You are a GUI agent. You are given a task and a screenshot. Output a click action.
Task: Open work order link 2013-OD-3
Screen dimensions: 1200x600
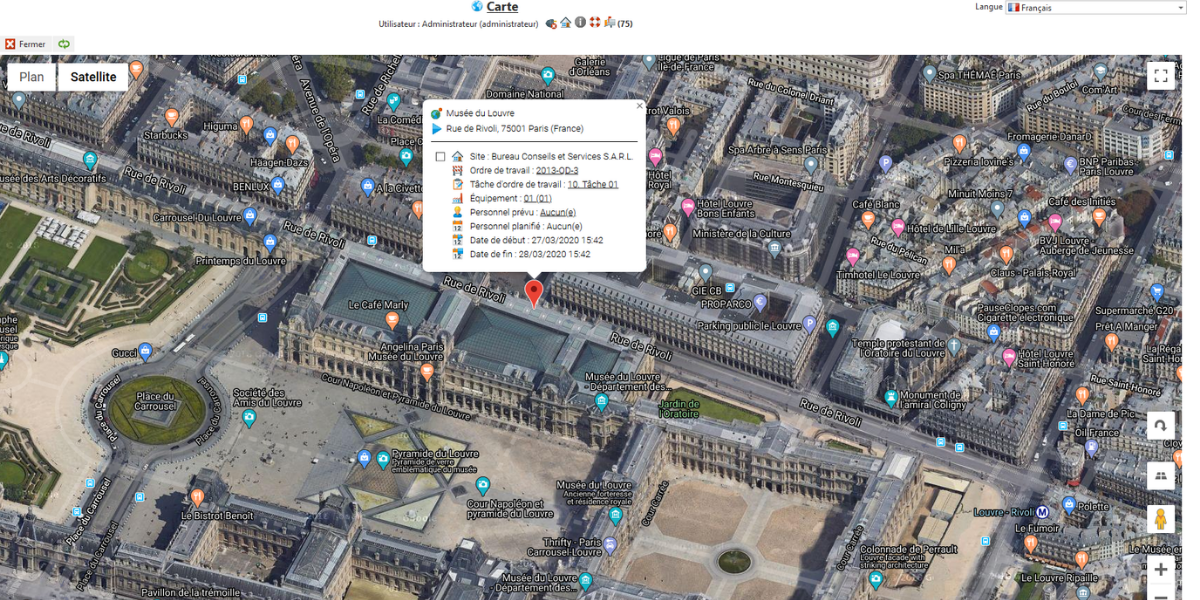(557, 171)
